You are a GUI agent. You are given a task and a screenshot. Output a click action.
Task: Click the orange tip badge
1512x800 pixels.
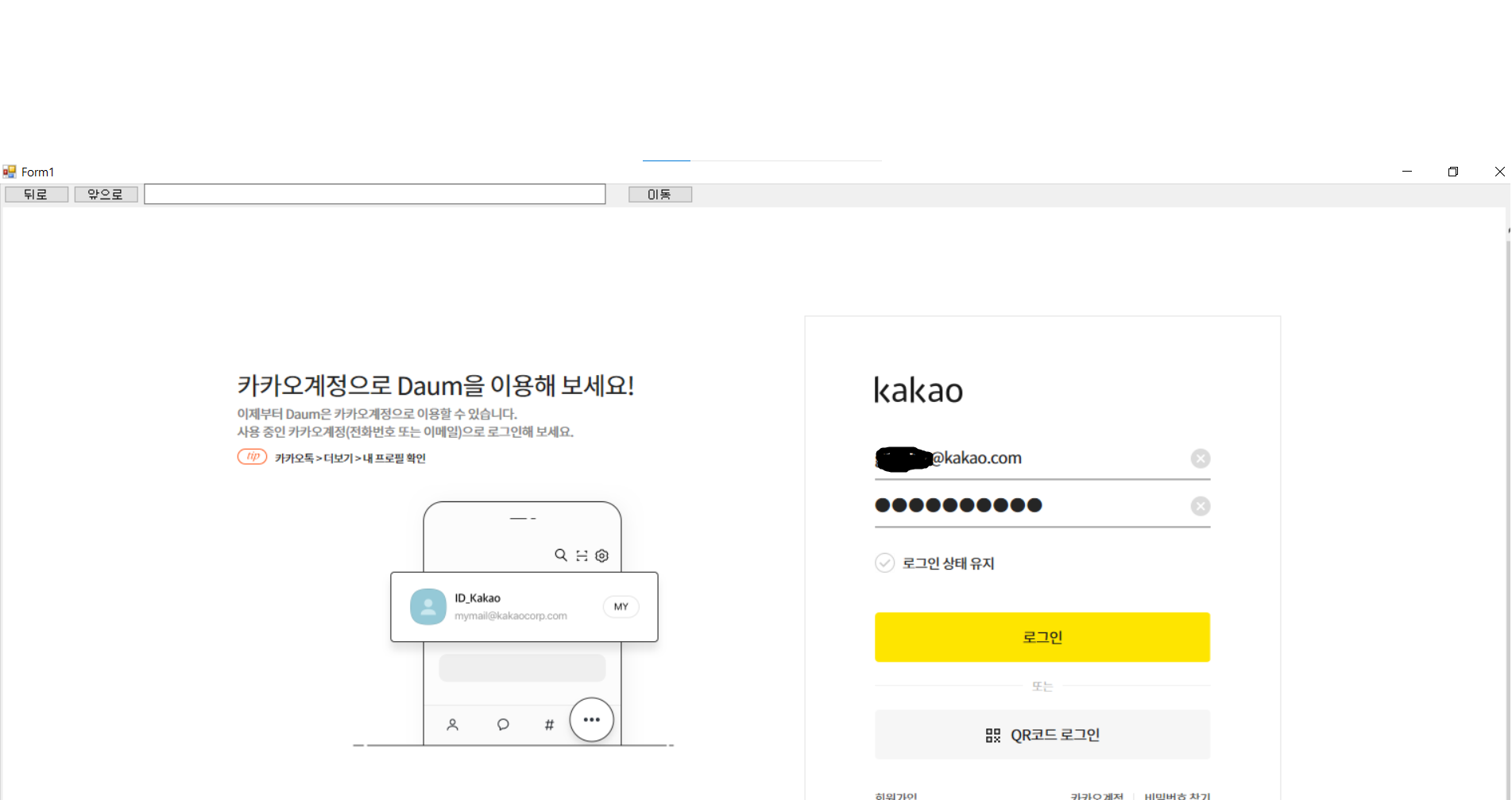pos(252,457)
